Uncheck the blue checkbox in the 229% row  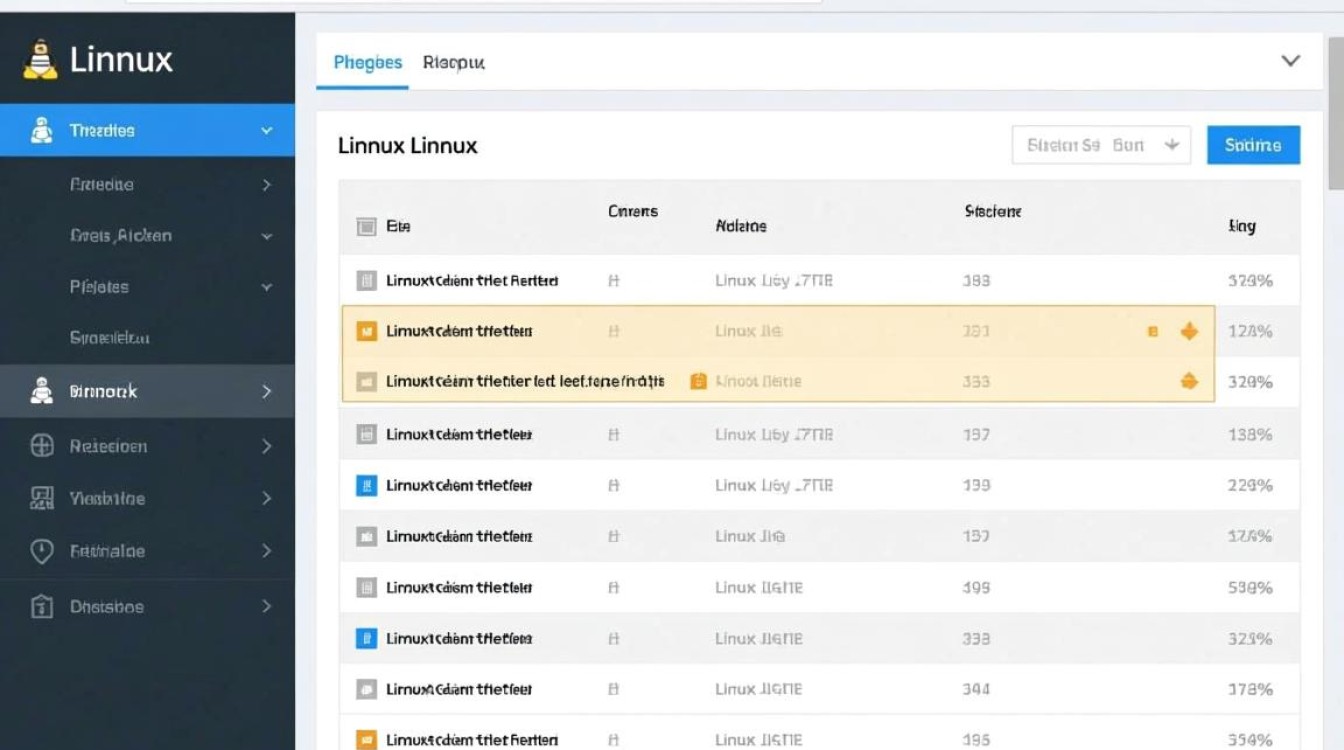pyautogui.click(x=366, y=486)
